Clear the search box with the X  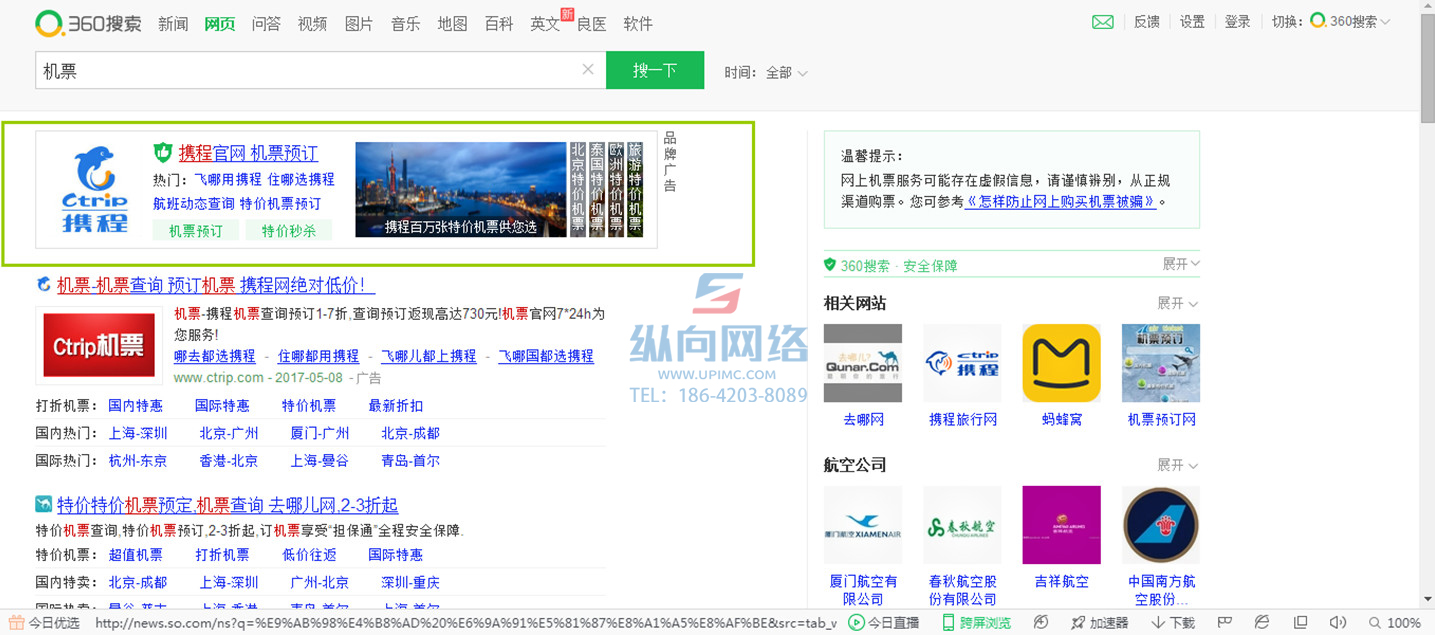[588, 70]
